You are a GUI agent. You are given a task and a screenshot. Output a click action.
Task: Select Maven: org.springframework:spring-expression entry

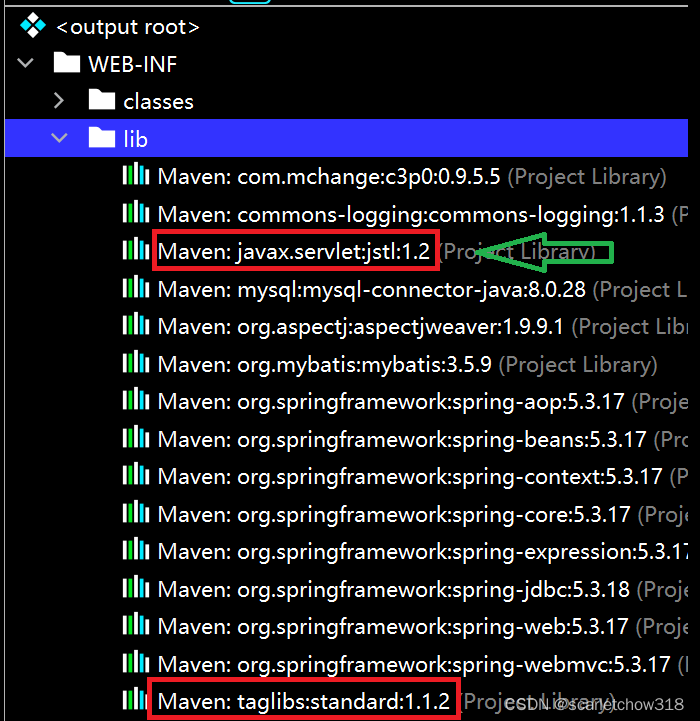coord(423,552)
